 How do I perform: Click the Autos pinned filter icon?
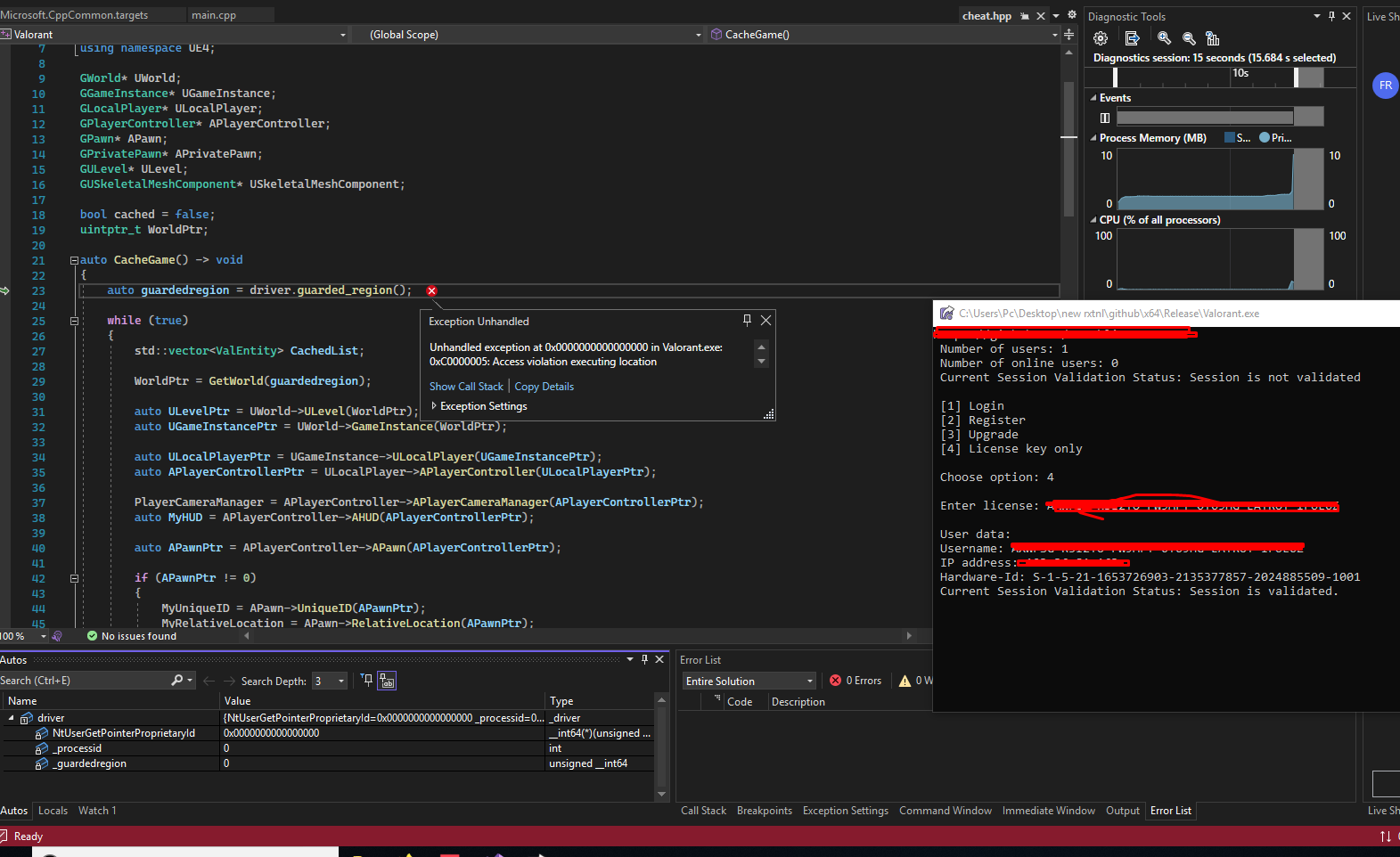click(x=366, y=681)
